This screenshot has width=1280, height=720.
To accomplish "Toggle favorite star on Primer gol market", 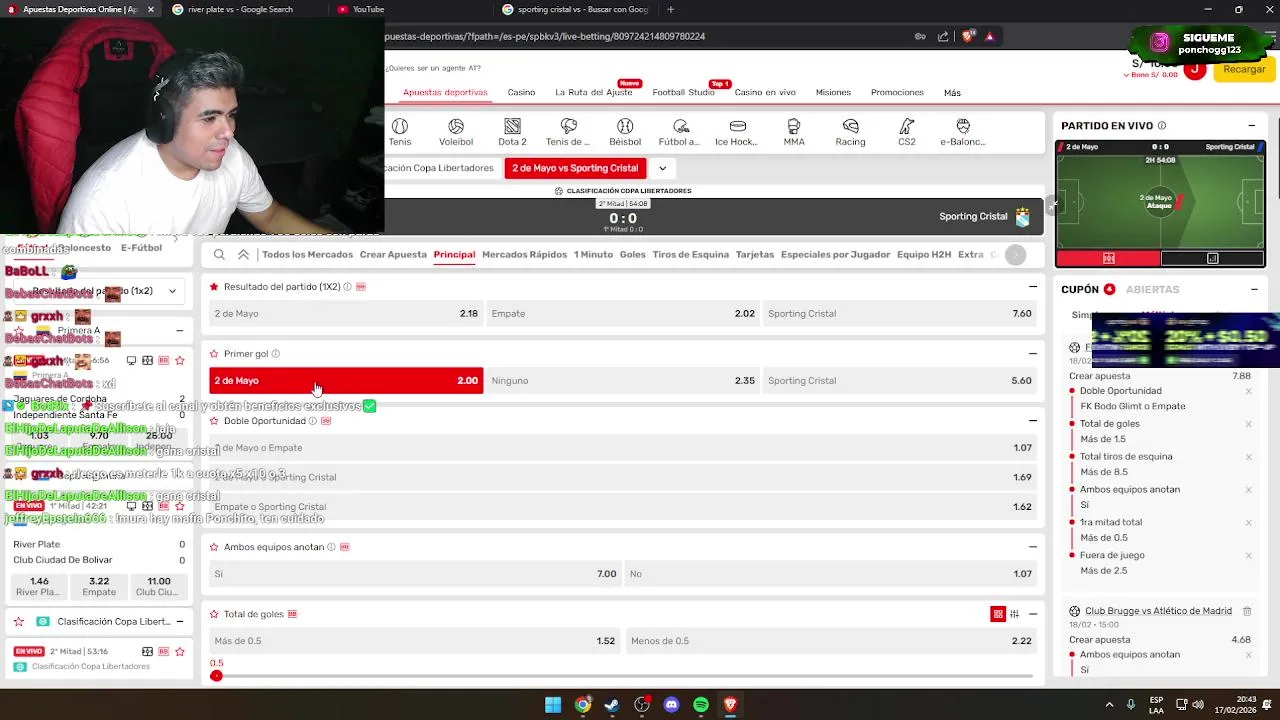I will click(x=214, y=354).
